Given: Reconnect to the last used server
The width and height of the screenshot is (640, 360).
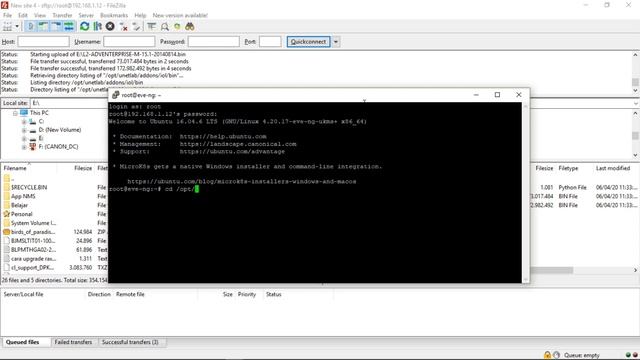Looking at the screenshot, I should (x=136, y=27).
